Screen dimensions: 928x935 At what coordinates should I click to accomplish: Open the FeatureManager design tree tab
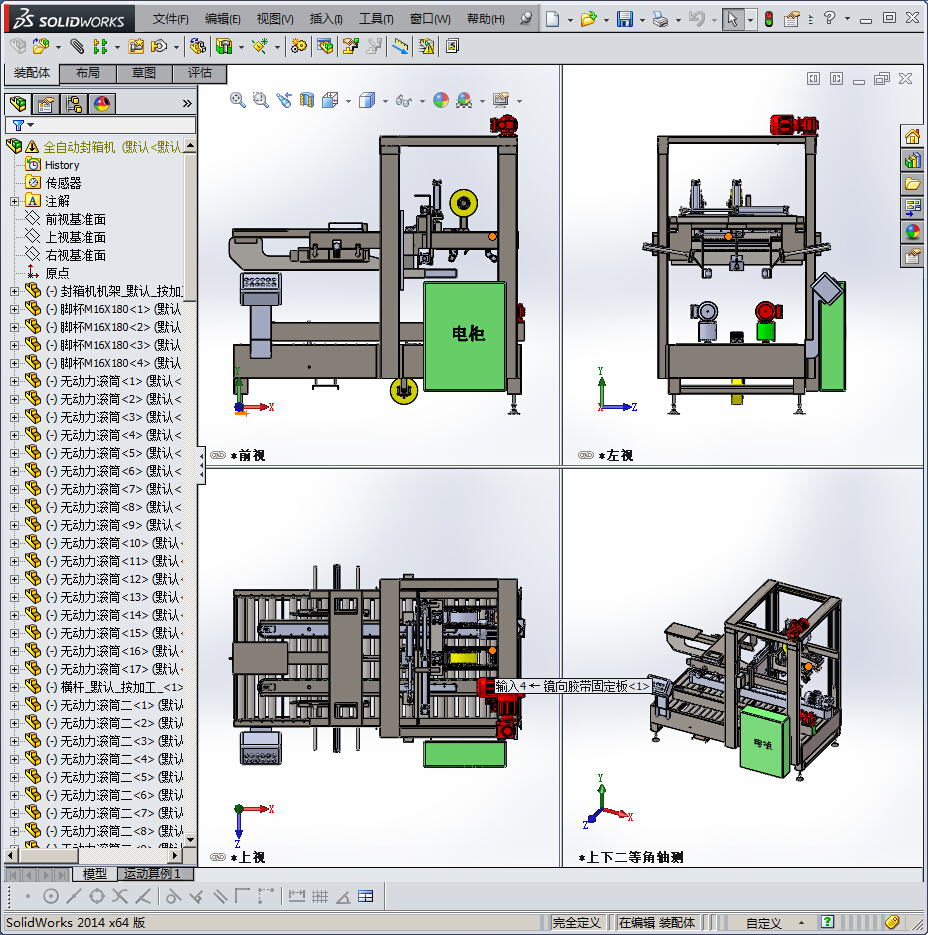pyautogui.click(x=18, y=104)
